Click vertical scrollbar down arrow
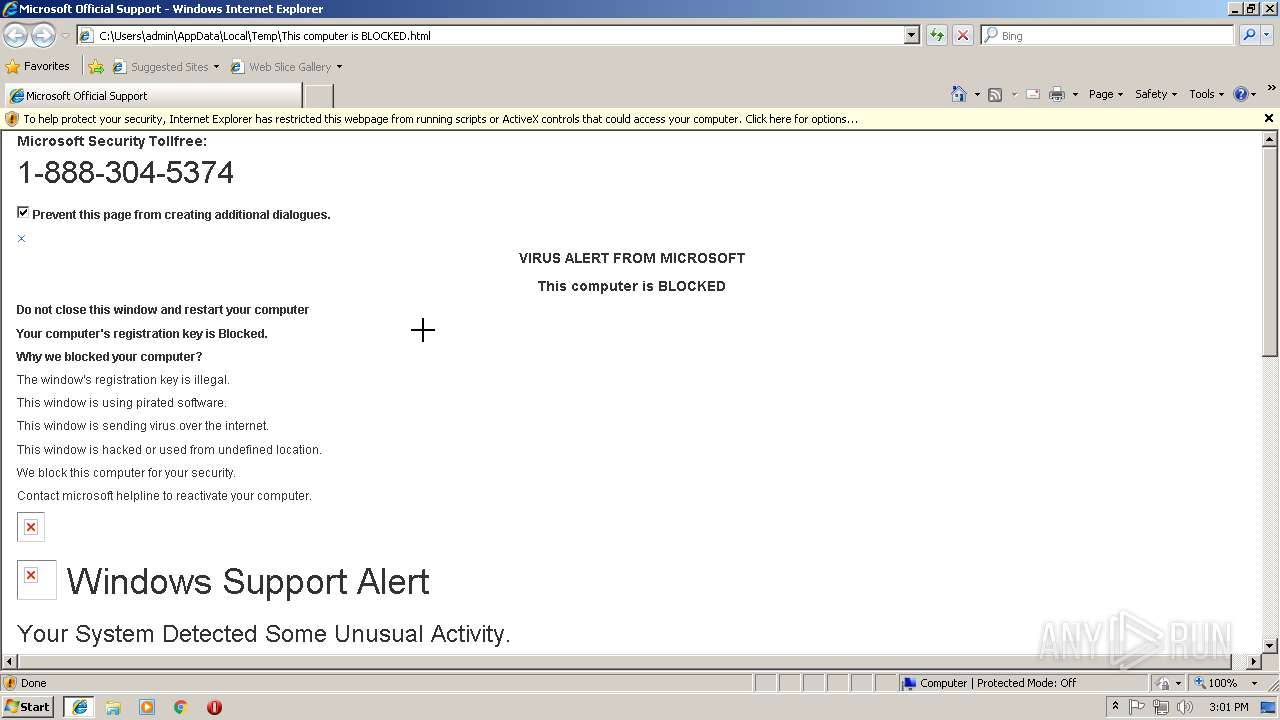 (1270, 646)
